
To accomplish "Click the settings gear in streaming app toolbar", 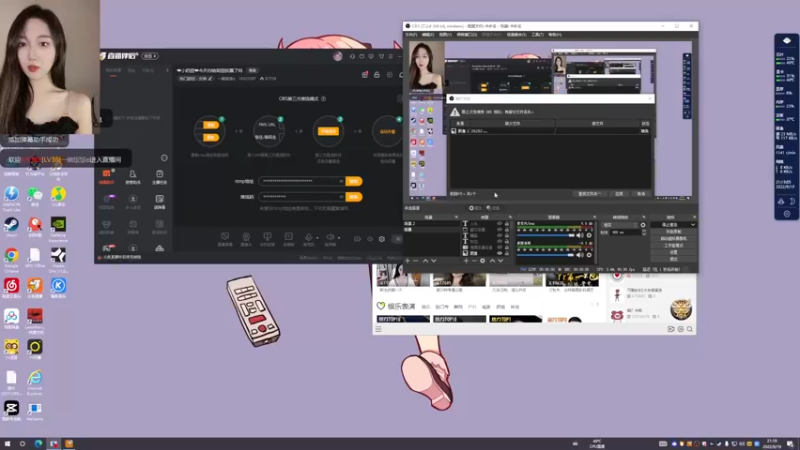I will (x=382, y=239).
